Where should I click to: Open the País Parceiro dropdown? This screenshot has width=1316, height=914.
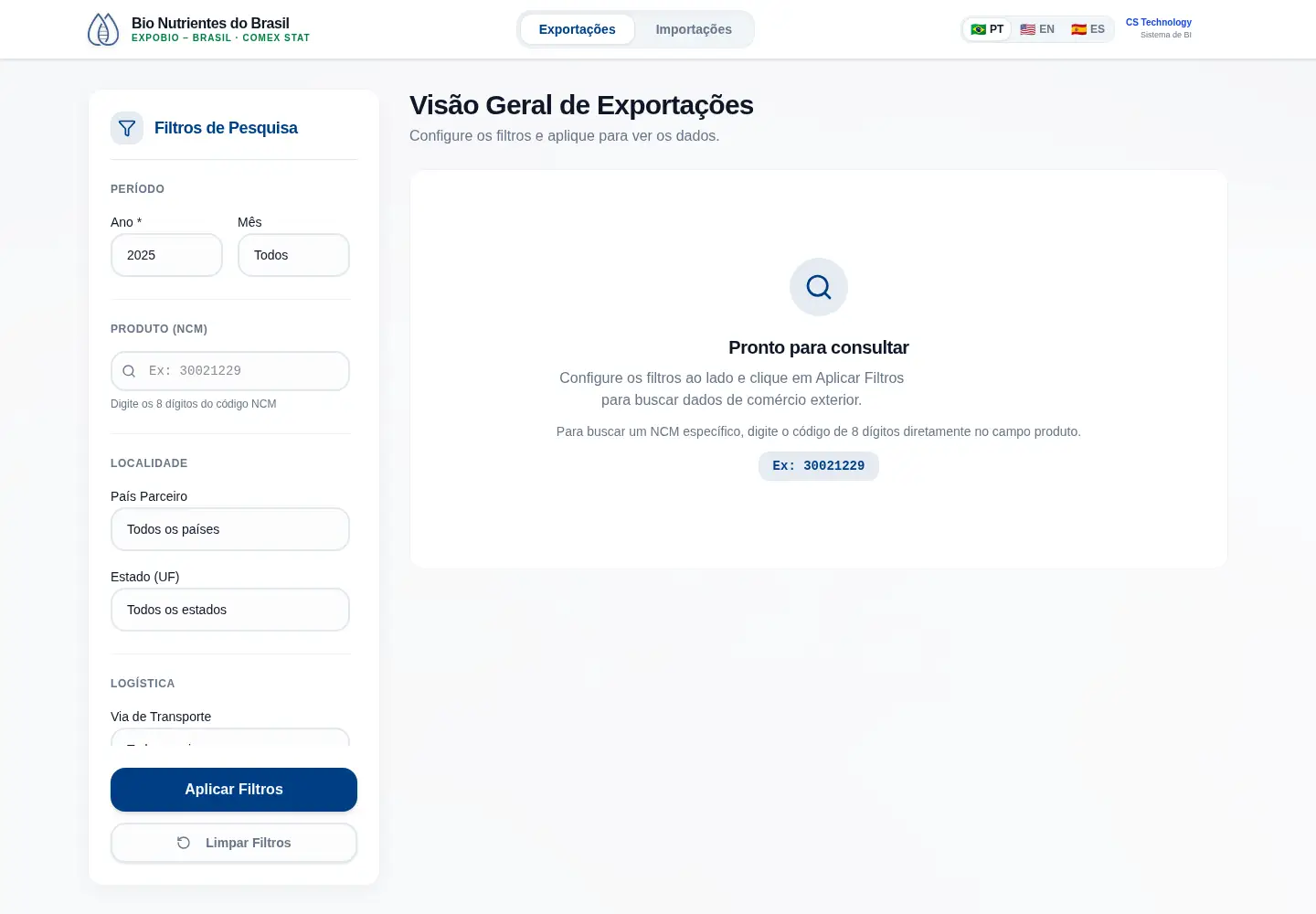tap(230, 529)
